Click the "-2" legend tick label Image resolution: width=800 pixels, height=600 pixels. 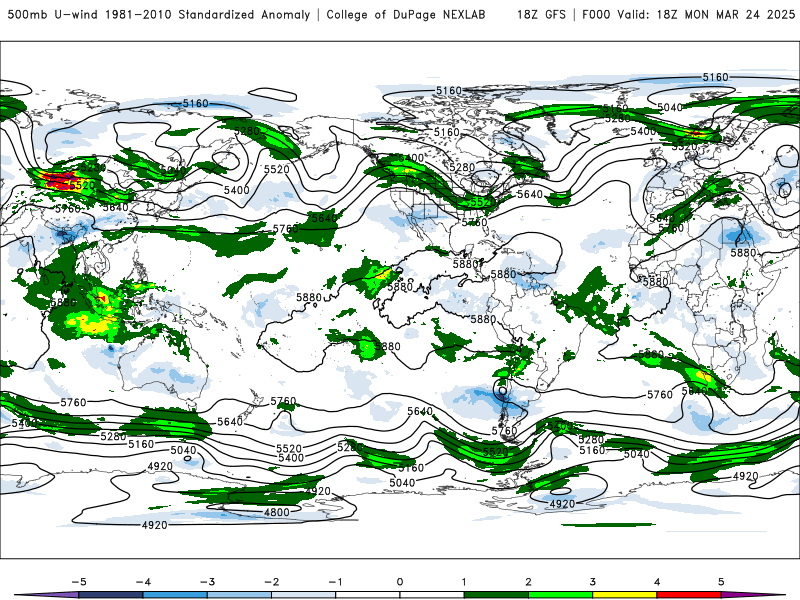tap(272, 582)
